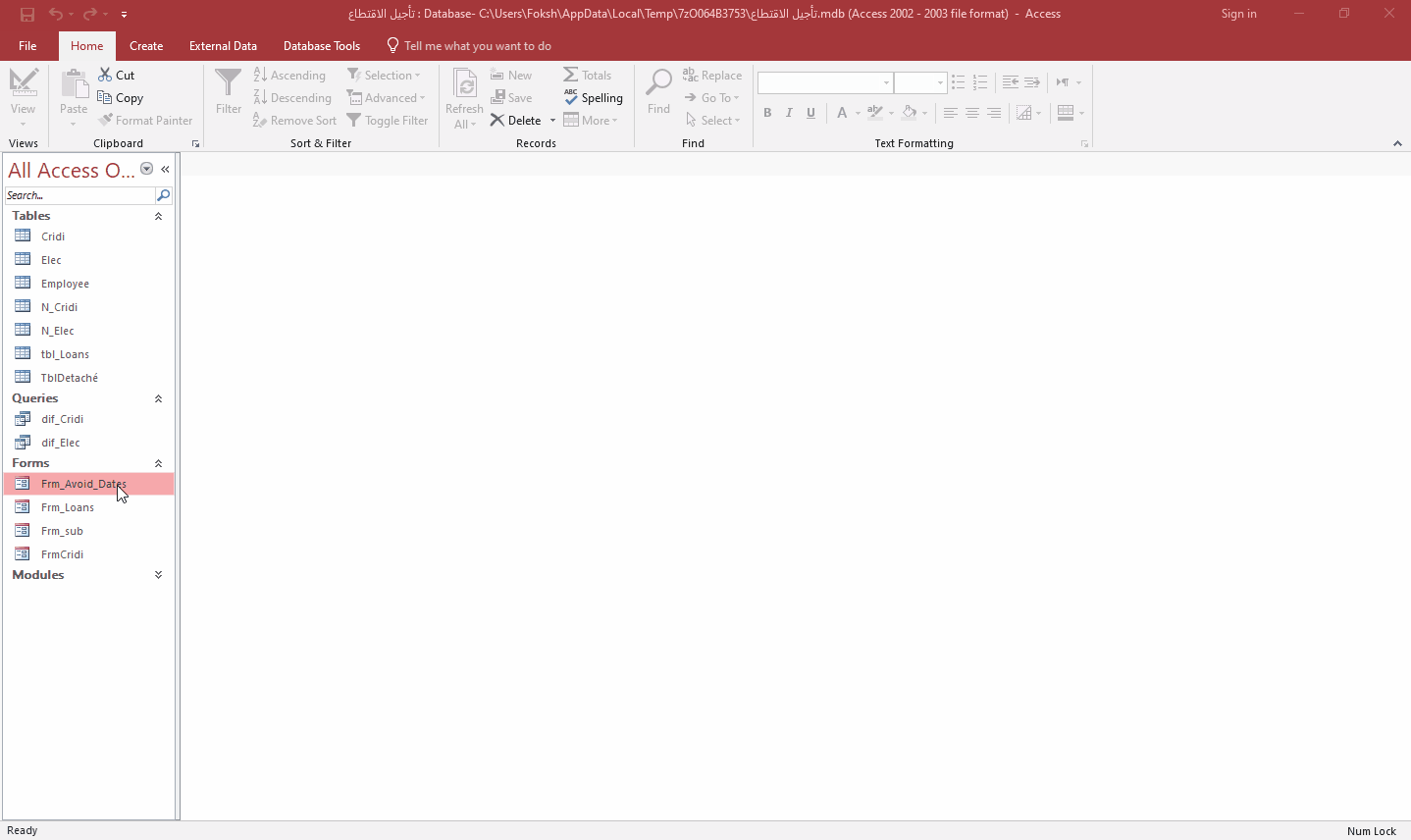
Task: Switch to Database Tools tab
Action: click(x=321, y=46)
